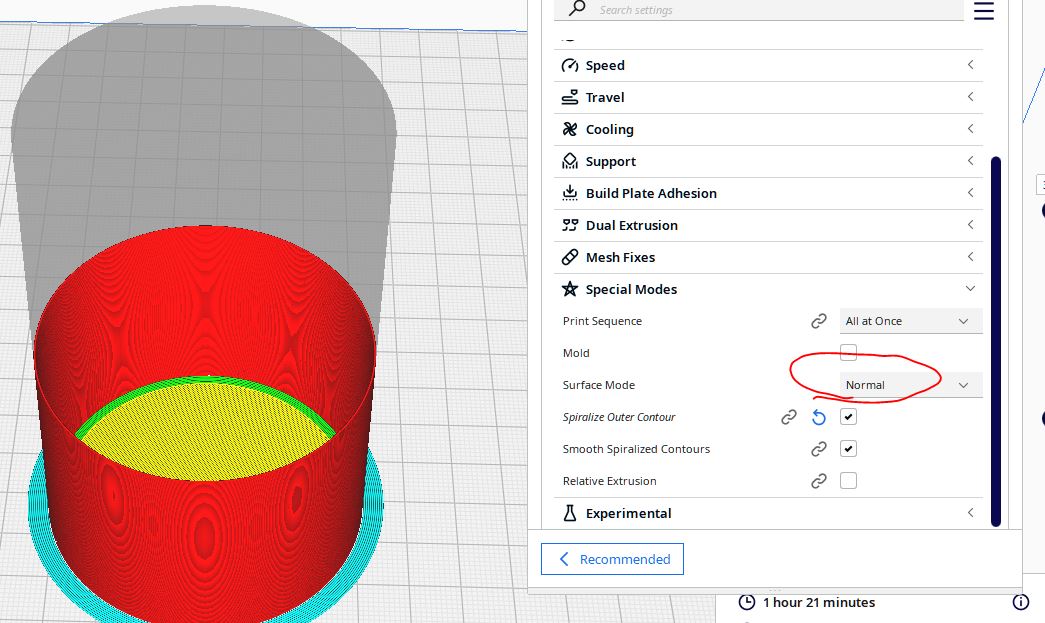Screen dimensions: 1045x623
Task: Uncheck Spiralize Outer Contour
Action: (x=848, y=416)
